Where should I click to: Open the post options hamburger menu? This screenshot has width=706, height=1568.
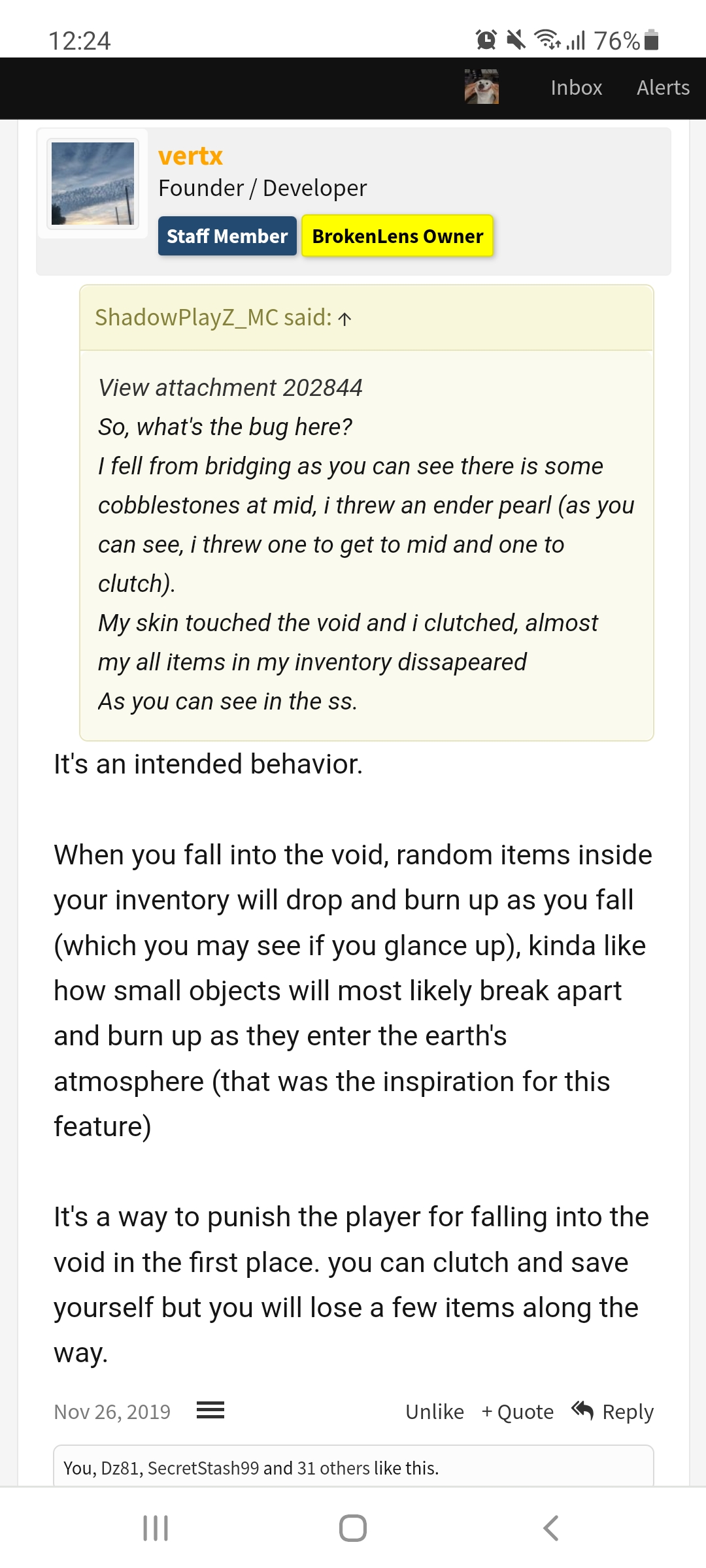click(210, 1411)
